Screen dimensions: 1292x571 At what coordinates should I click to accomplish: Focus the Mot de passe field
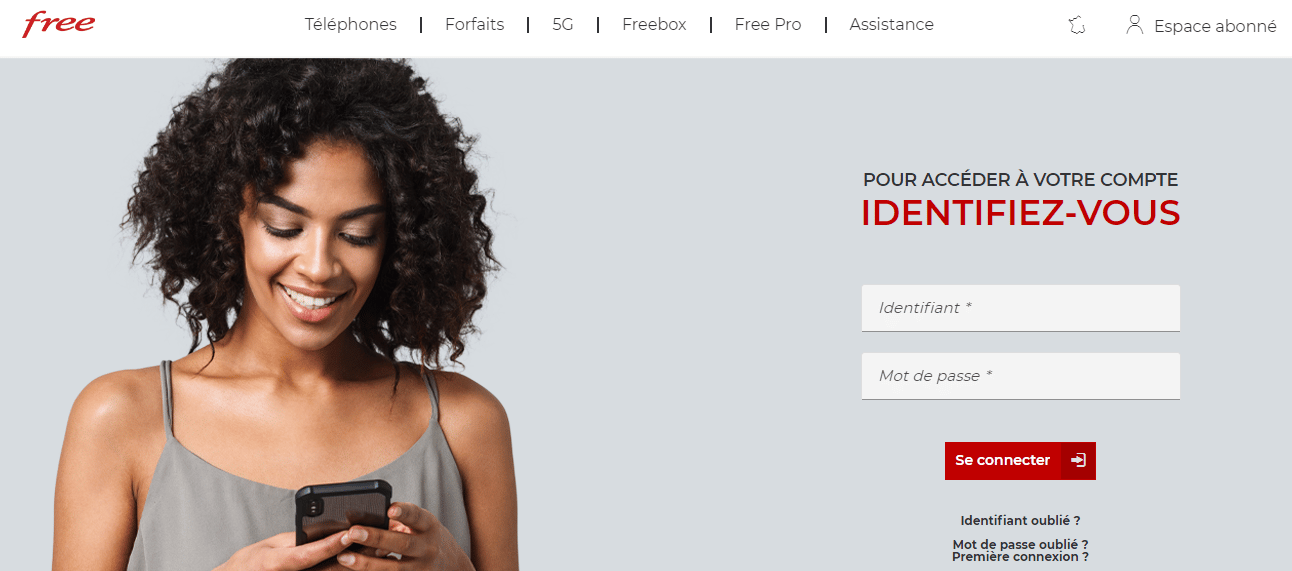pyautogui.click(x=1021, y=376)
